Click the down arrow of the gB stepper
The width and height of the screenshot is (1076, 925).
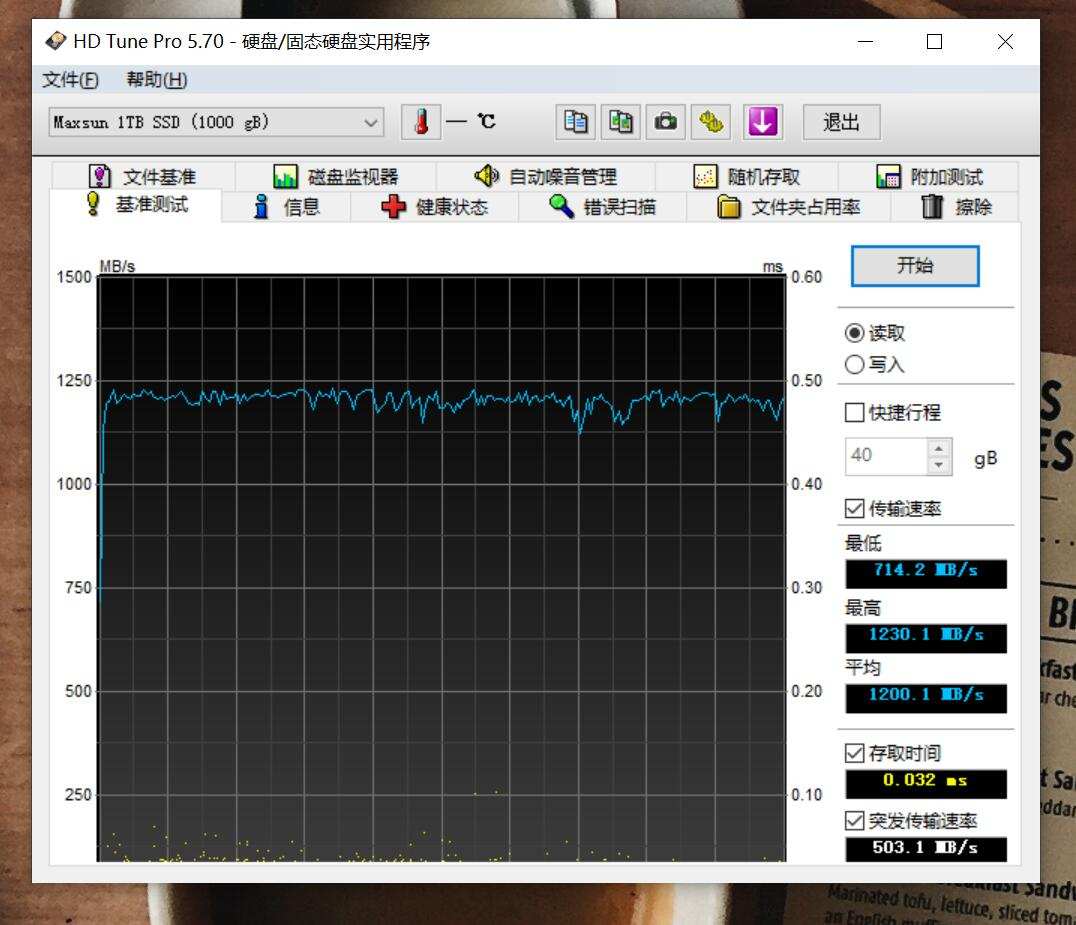938,462
